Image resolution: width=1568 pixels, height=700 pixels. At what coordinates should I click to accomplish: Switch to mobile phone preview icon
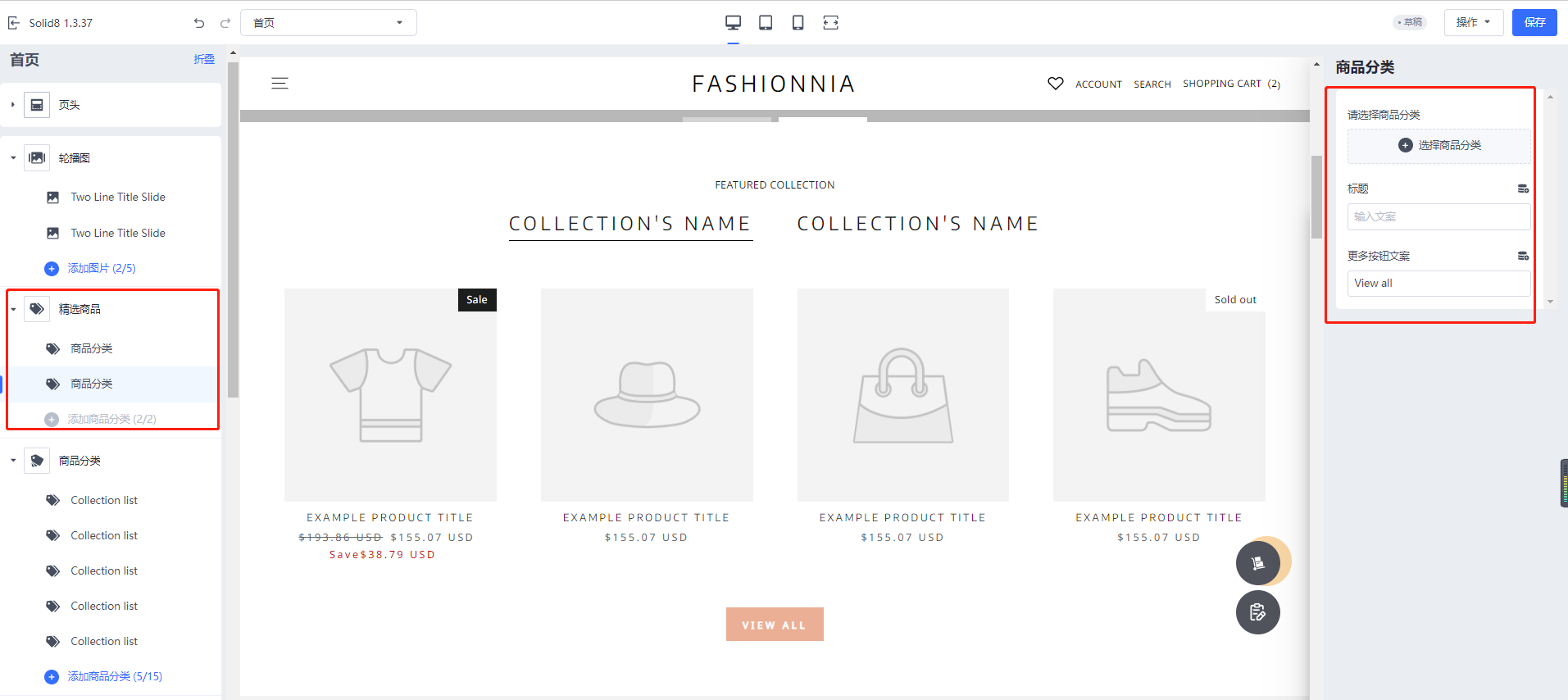click(x=798, y=23)
